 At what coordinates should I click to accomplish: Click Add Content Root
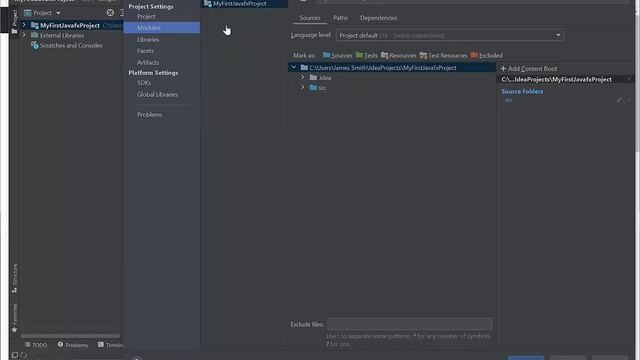click(529, 69)
